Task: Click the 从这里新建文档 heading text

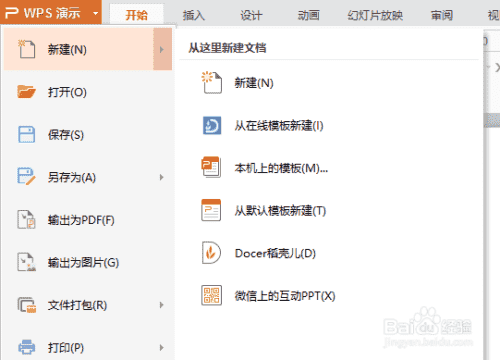Action: pos(227,48)
